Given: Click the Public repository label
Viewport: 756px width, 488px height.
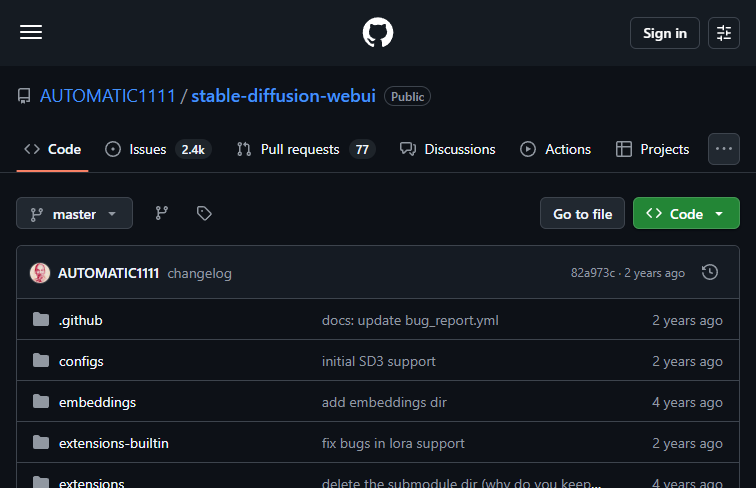Looking at the screenshot, I should pyautogui.click(x=407, y=96).
